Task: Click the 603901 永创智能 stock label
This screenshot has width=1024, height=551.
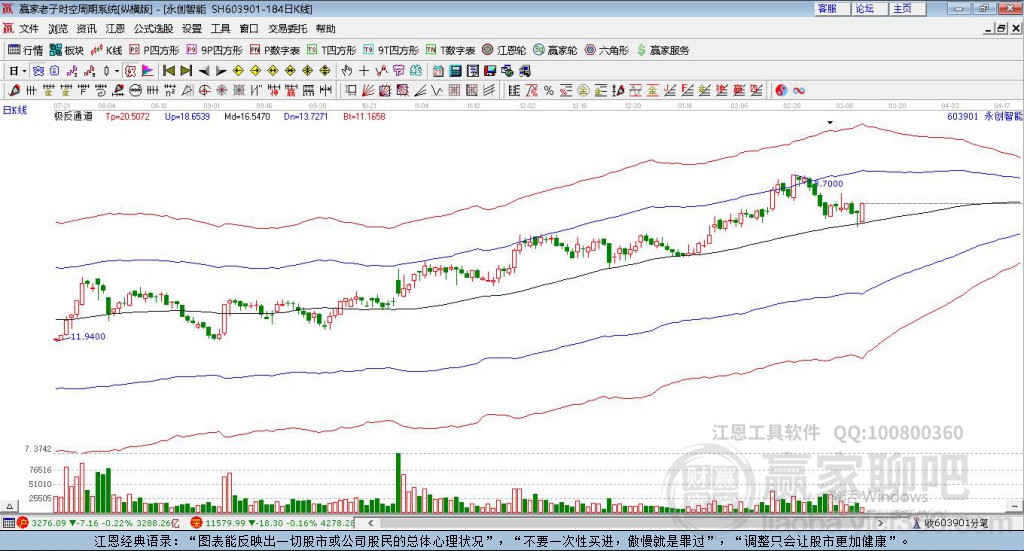Action: pos(984,116)
